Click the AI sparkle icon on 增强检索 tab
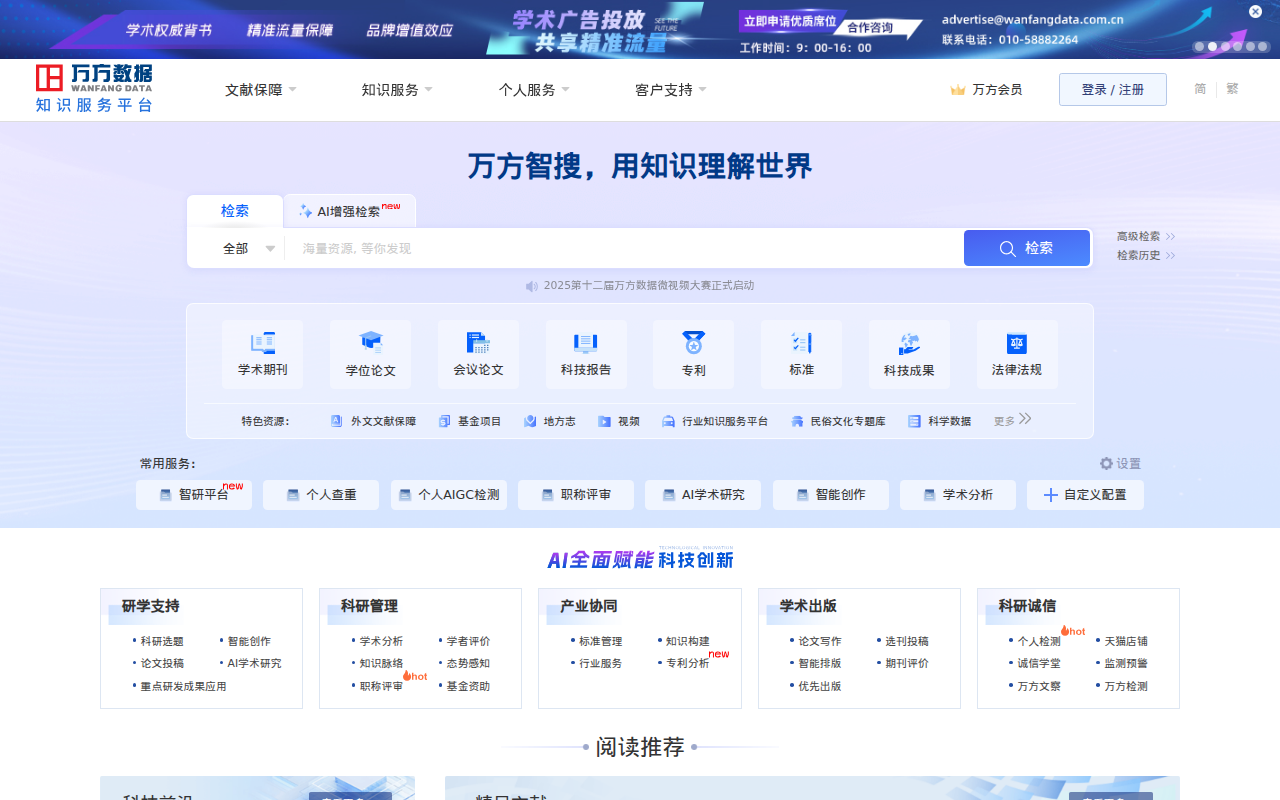Image resolution: width=1280 pixels, height=800 pixels. [x=305, y=211]
